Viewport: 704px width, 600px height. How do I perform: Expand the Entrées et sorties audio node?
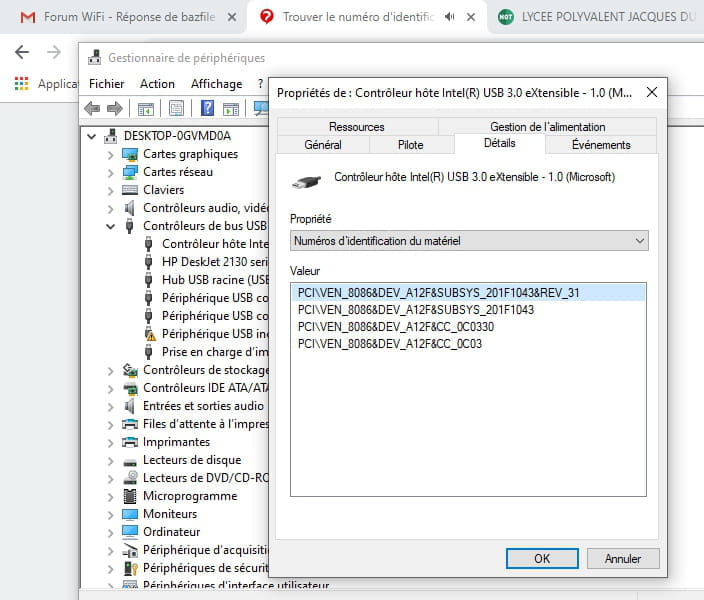click(110, 407)
